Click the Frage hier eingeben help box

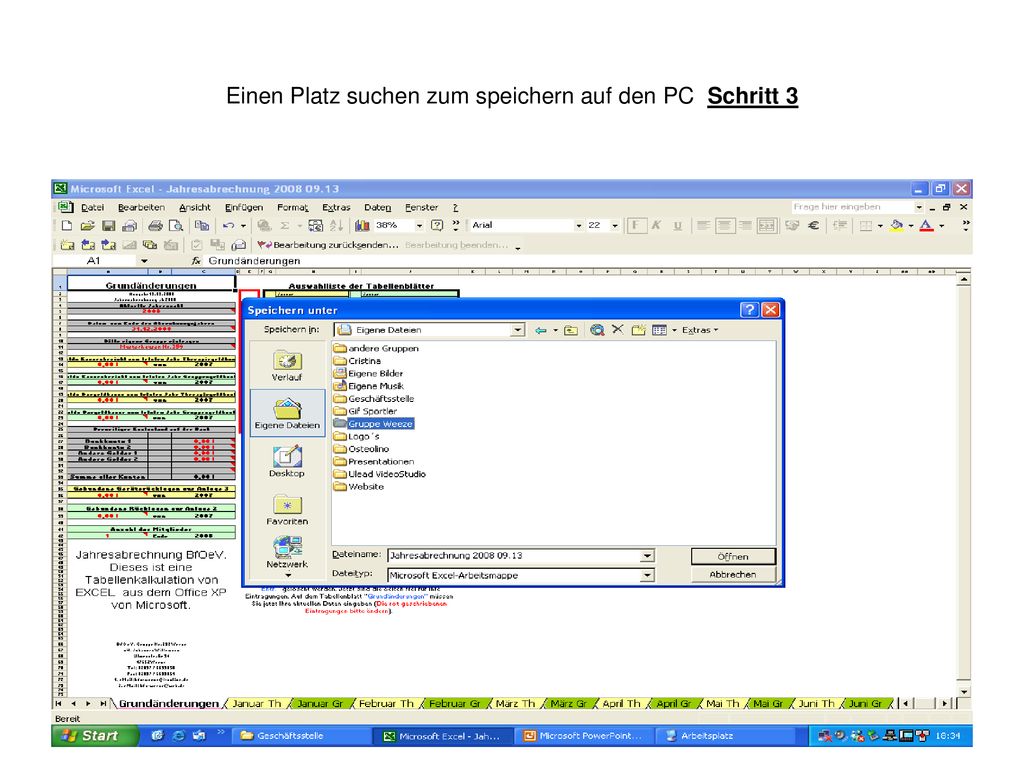tap(852, 207)
